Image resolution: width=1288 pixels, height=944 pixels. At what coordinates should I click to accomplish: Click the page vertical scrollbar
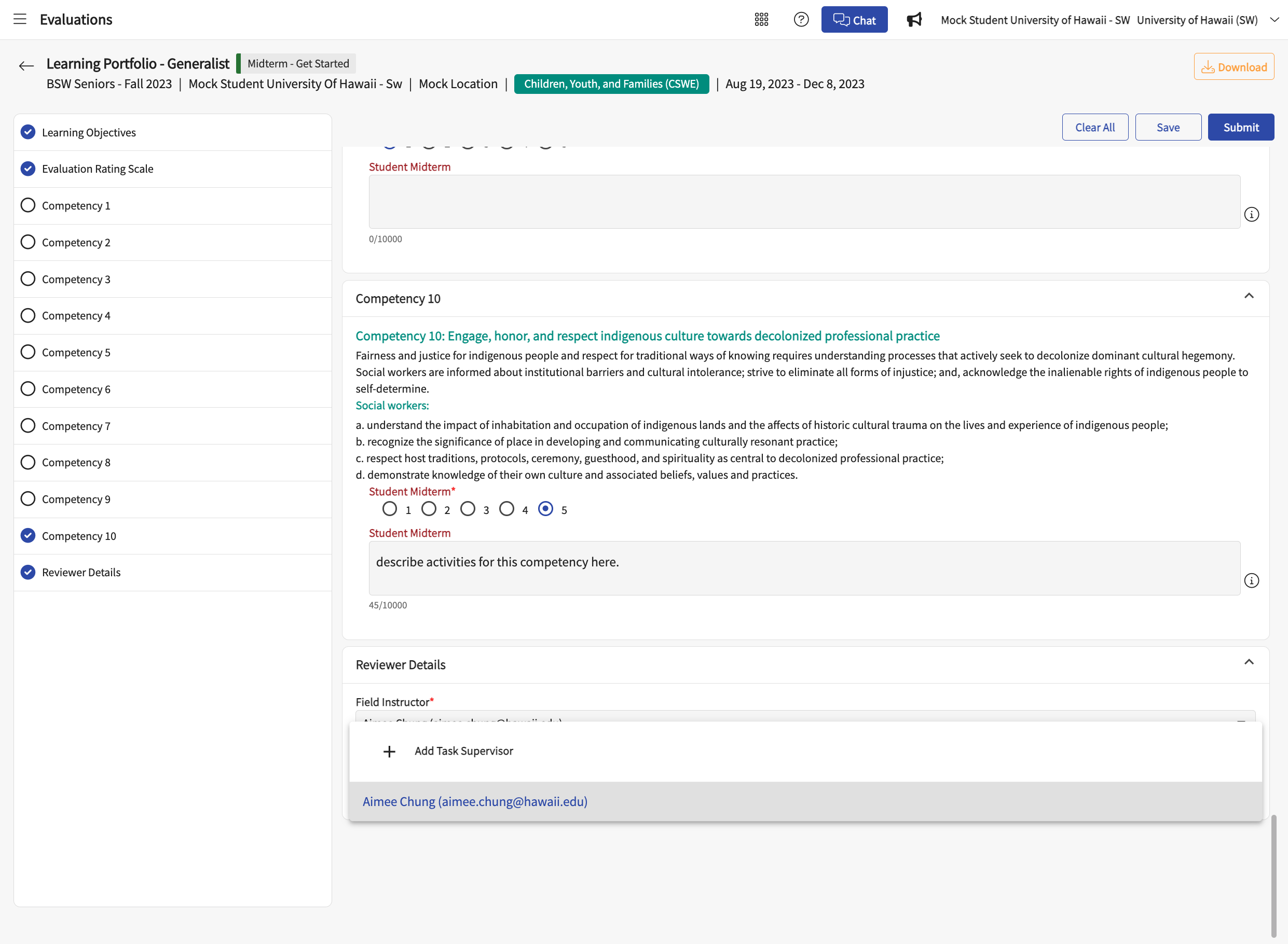pos(1273,877)
